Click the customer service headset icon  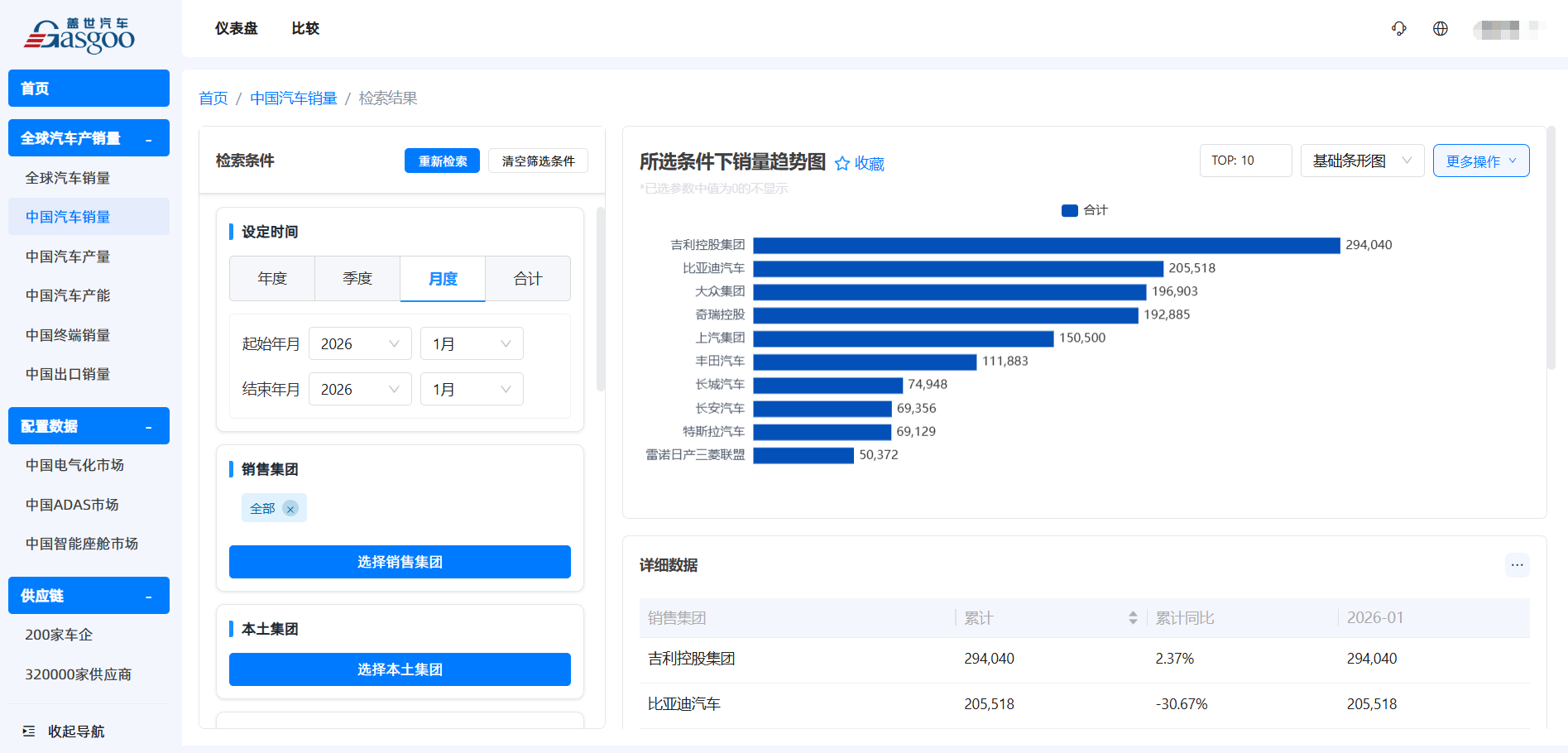pyautogui.click(x=1398, y=29)
